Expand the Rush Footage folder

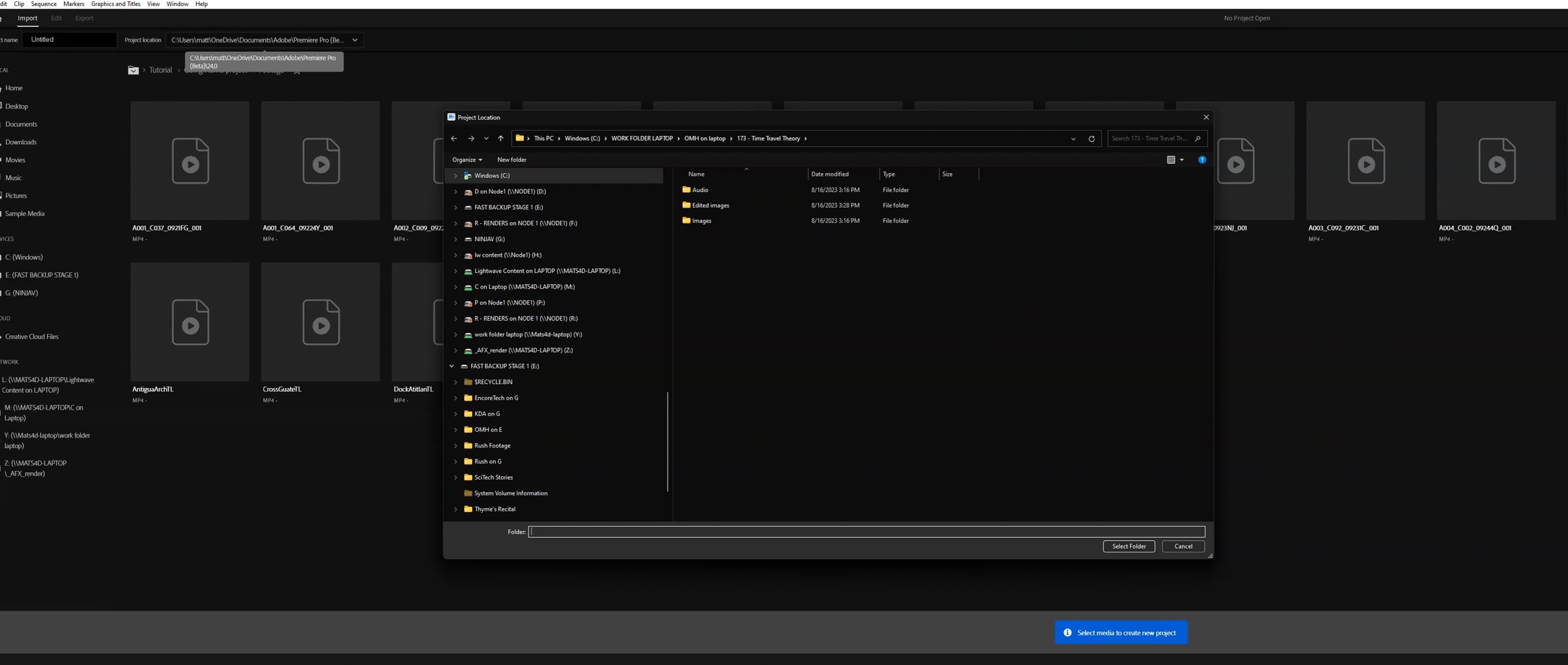click(x=455, y=446)
